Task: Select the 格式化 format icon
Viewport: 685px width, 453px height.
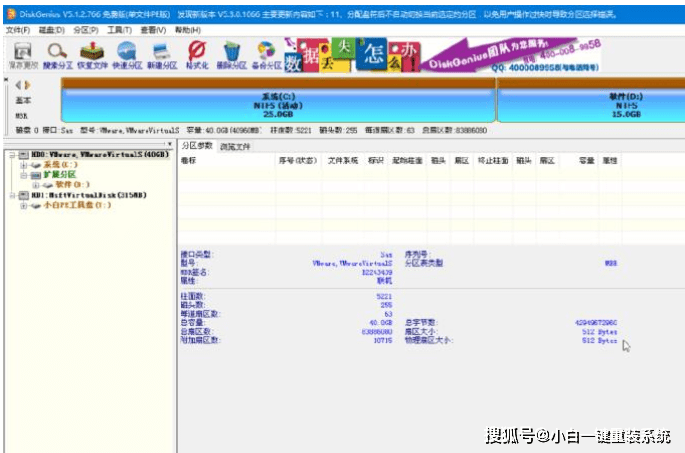Action: click(x=197, y=55)
